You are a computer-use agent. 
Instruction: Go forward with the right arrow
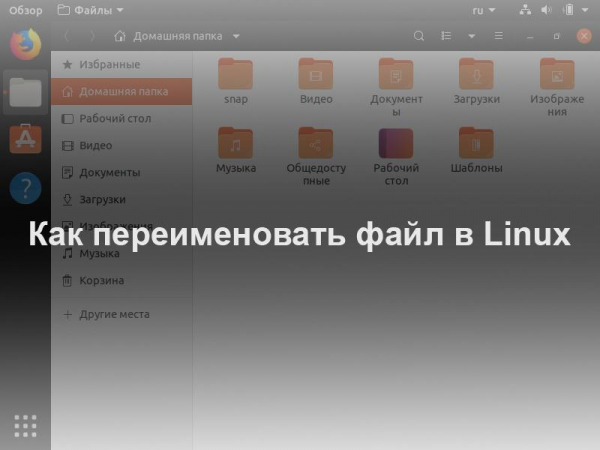92,36
